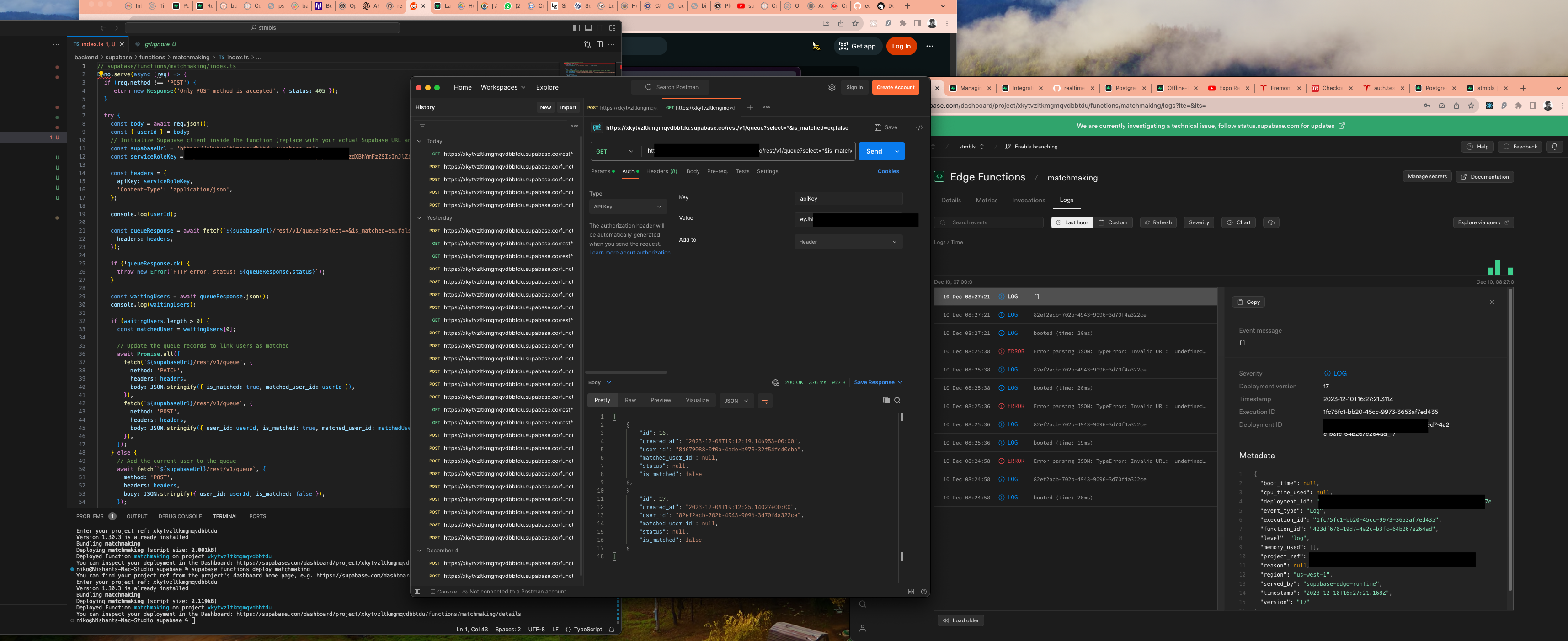This screenshot has height=641, width=1568.
Task: Open a new Postman request tab
Action: coord(750,108)
